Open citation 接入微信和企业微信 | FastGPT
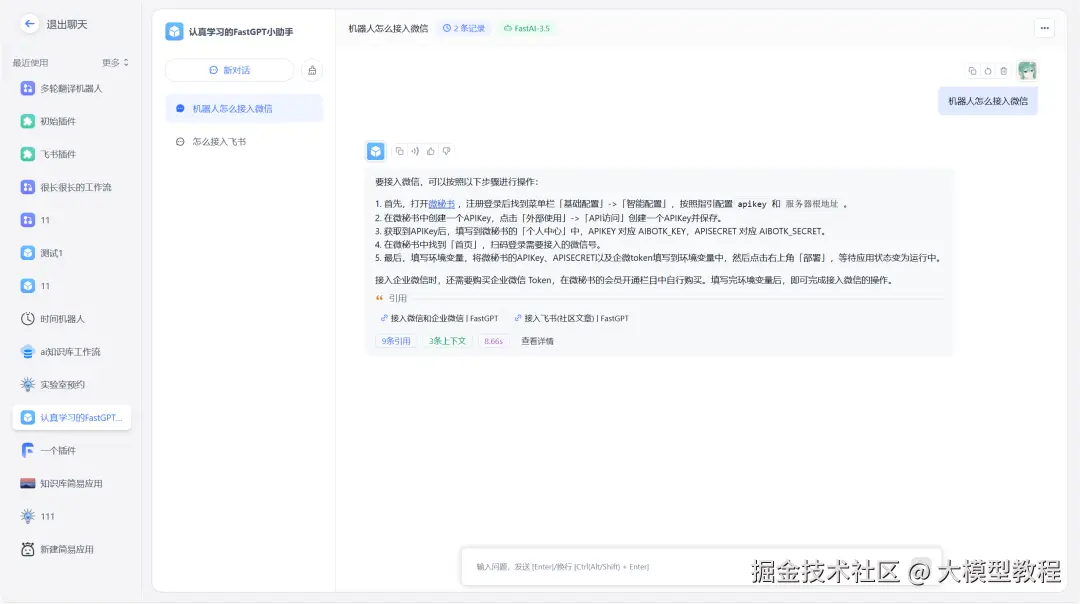1080x604 pixels. (x=439, y=318)
